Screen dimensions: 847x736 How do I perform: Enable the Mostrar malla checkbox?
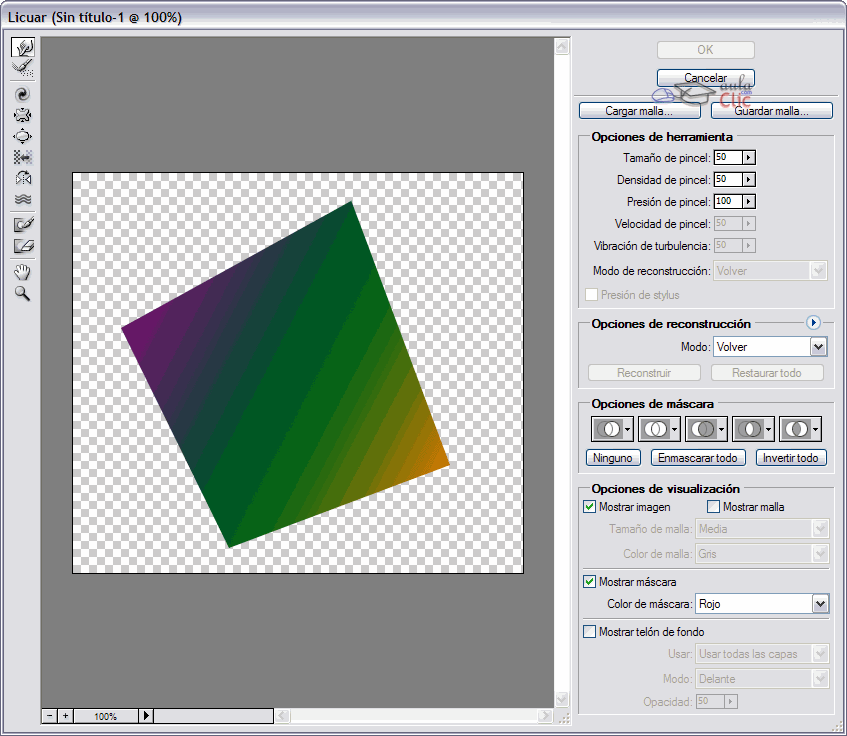pos(713,507)
